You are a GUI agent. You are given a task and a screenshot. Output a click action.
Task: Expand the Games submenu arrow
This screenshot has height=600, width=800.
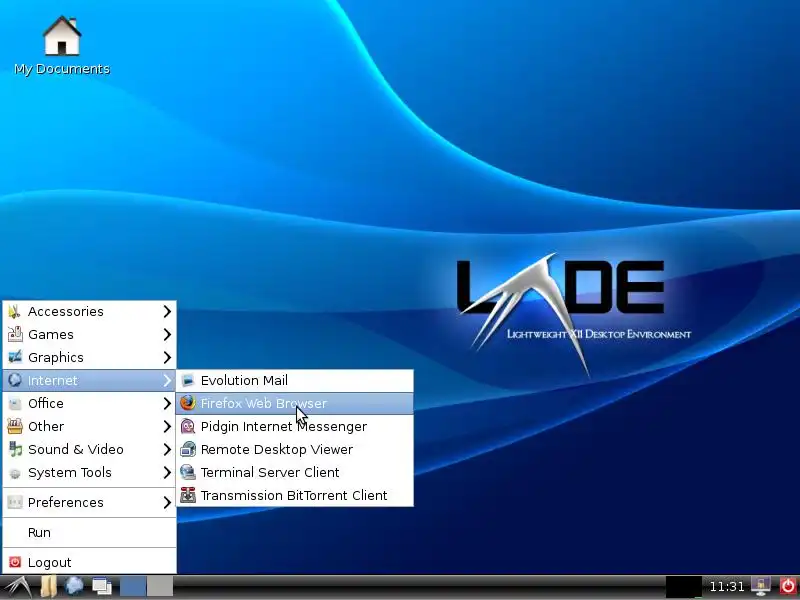[167, 334]
